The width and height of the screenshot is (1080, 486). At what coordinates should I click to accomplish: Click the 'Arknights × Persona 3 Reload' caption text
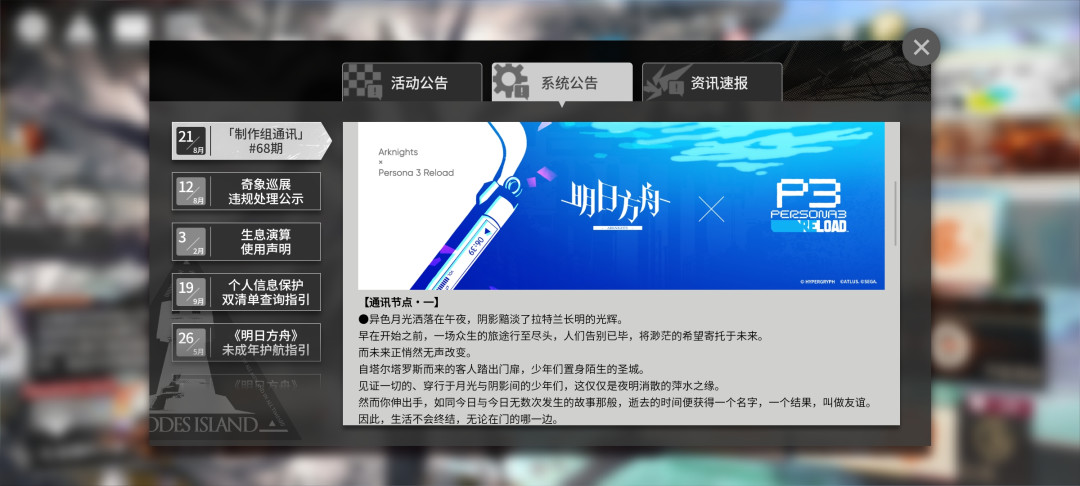pyautogui.click(x=416, y=162)
